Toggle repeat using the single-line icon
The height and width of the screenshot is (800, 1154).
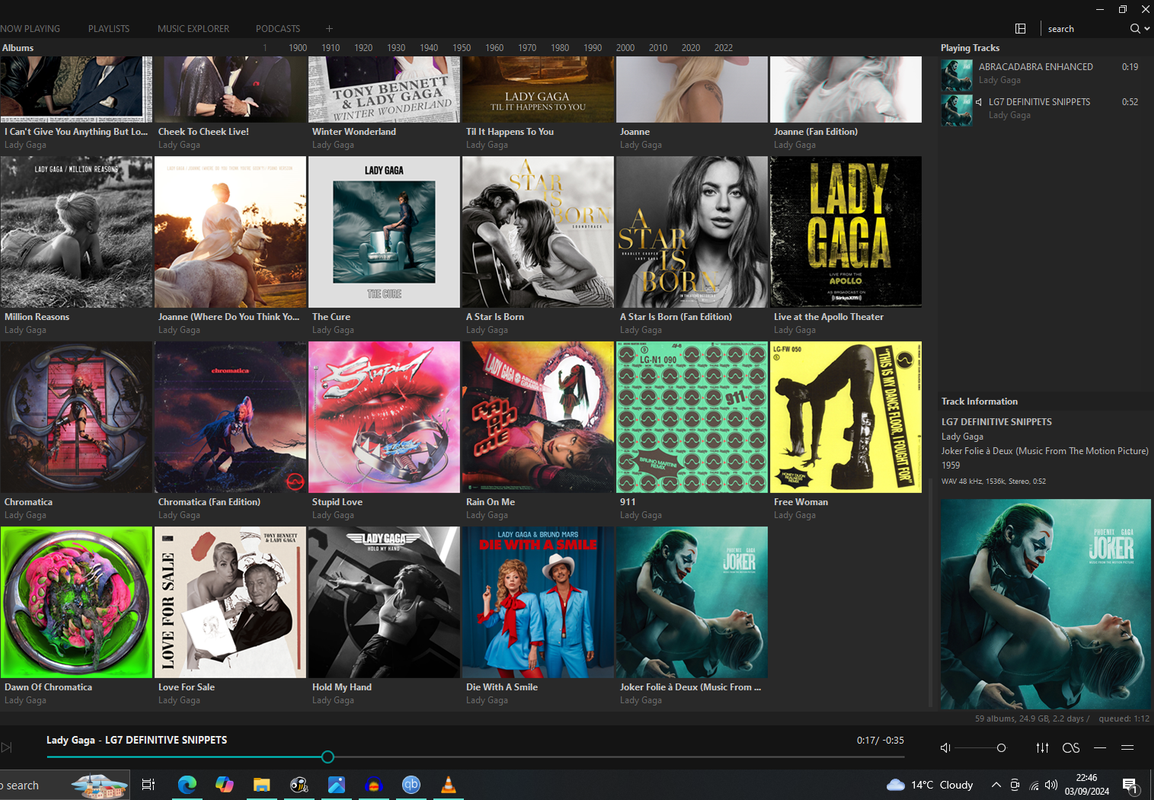pos(1100,748)
